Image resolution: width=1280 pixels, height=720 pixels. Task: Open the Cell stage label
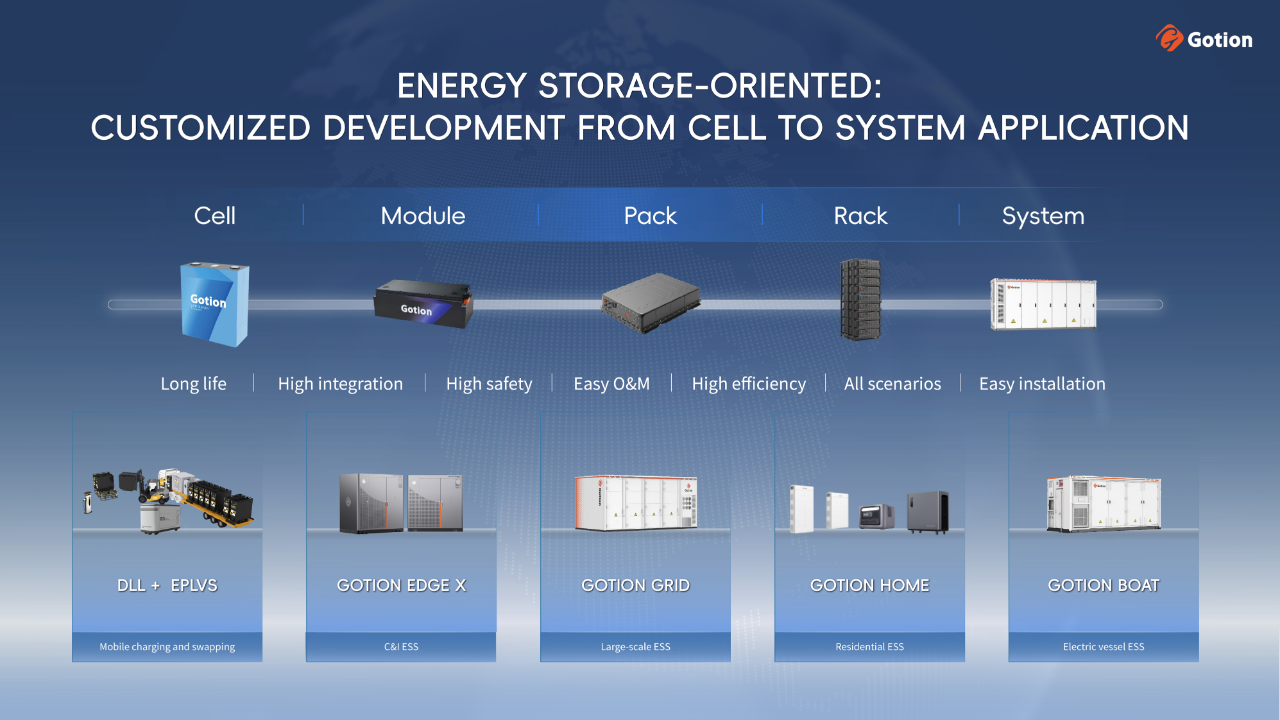point(215,216)
